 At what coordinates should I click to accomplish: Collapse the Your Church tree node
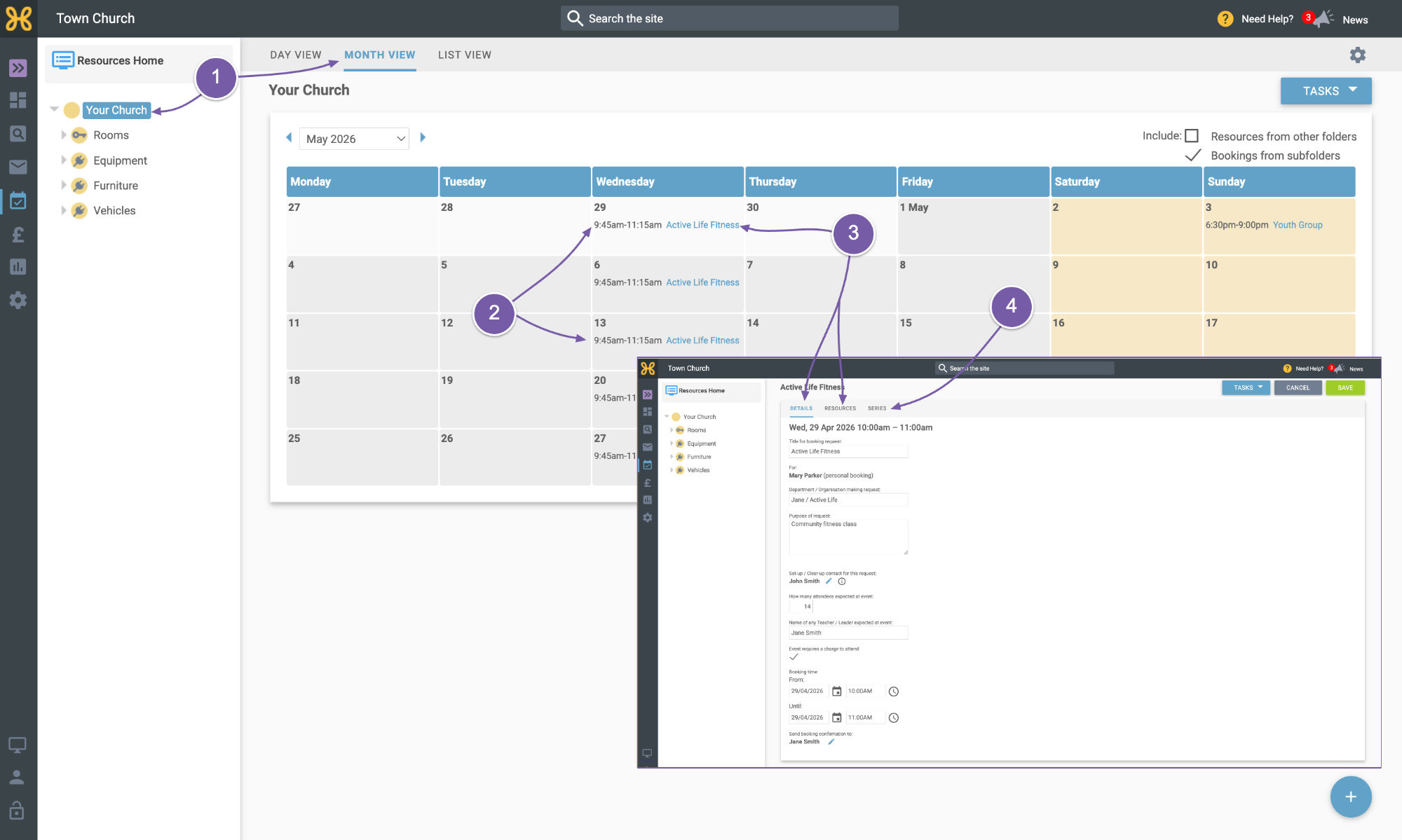point(54,109)
